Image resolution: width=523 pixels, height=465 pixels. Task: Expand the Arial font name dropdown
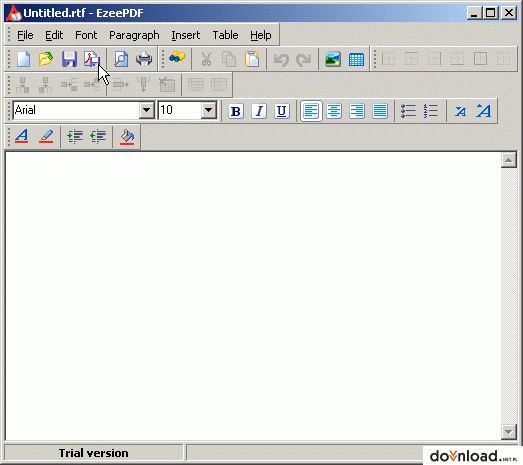pyautogui.click(x=146, y=110)
